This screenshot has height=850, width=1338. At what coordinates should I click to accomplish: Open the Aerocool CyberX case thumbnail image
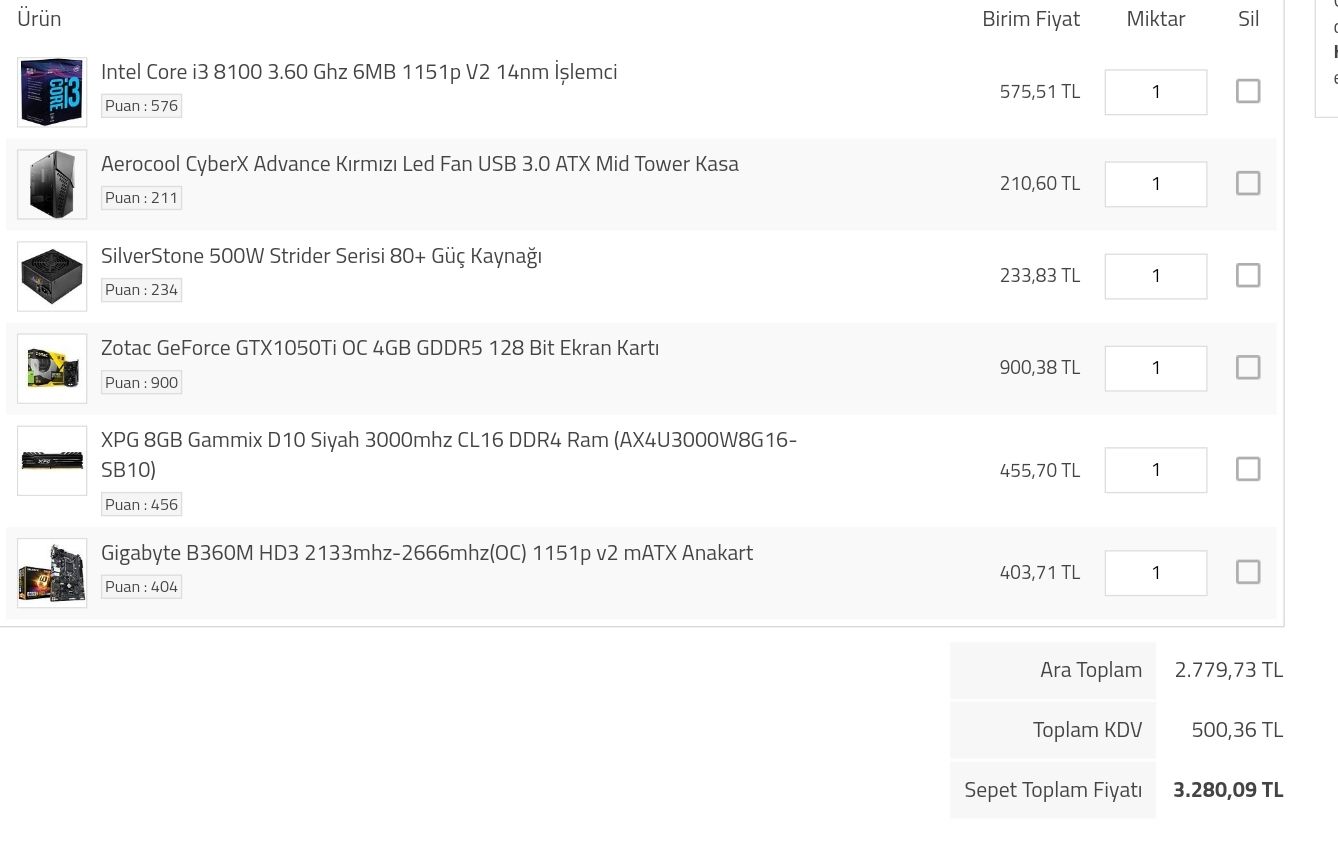[x=52, y=184]
